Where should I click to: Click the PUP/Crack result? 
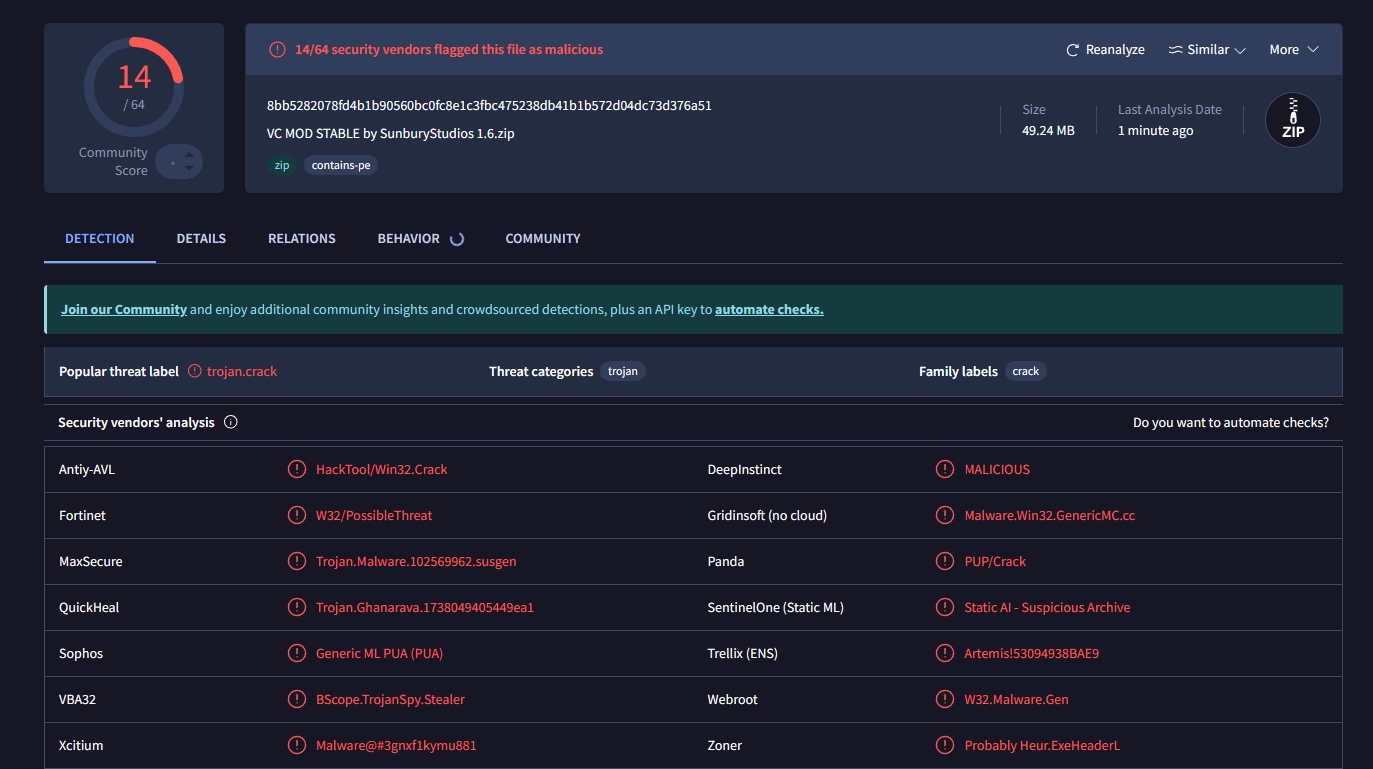tap(995, 561)
